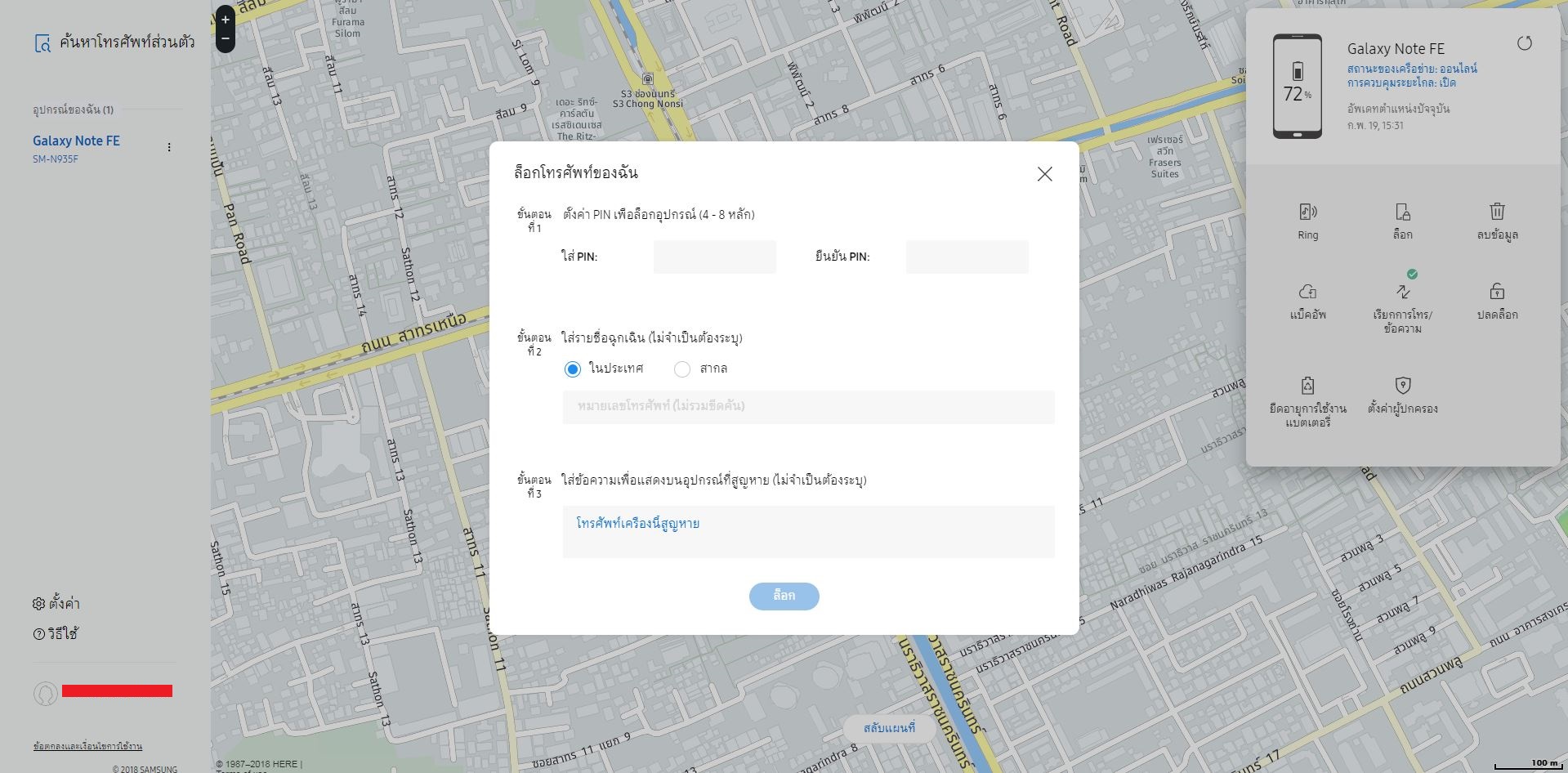Focus the ยืนยัน PIN input field
The width and height of the screenshot is (1568, 773).
click(967, 257)
